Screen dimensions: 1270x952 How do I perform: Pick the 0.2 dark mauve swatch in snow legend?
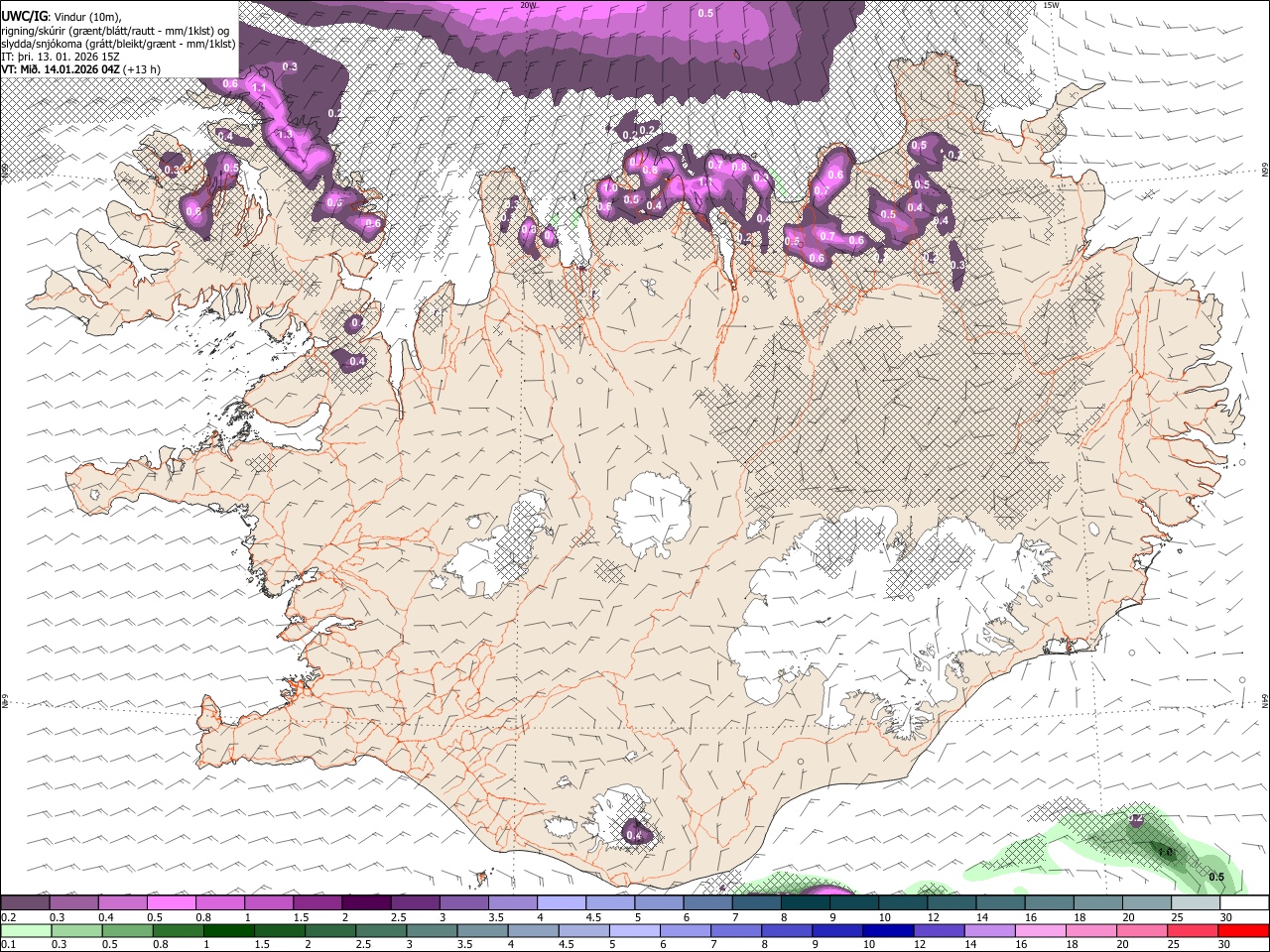tap(26, 902)
